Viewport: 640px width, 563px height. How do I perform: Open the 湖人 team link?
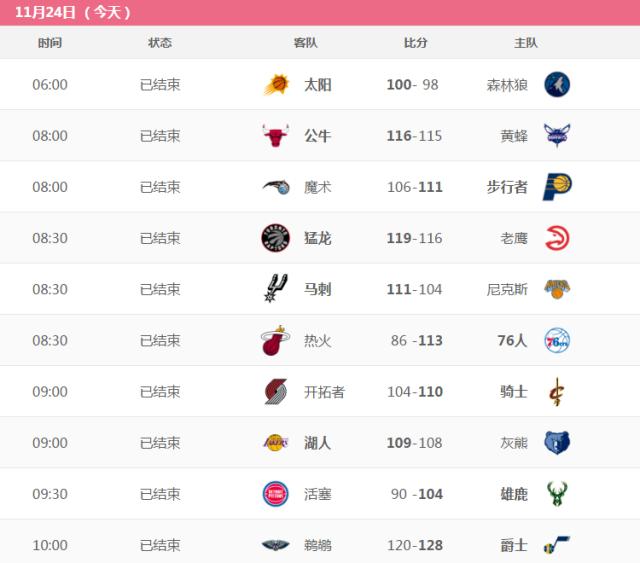[x=318, y=442]
